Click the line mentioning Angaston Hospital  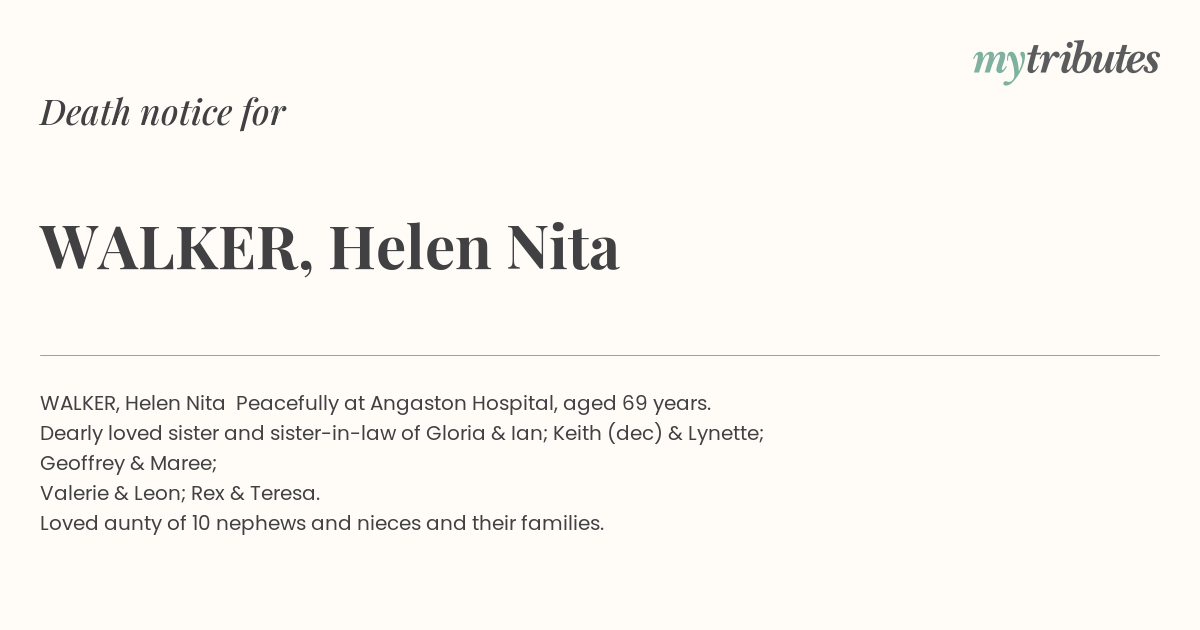tap(375, 403)
